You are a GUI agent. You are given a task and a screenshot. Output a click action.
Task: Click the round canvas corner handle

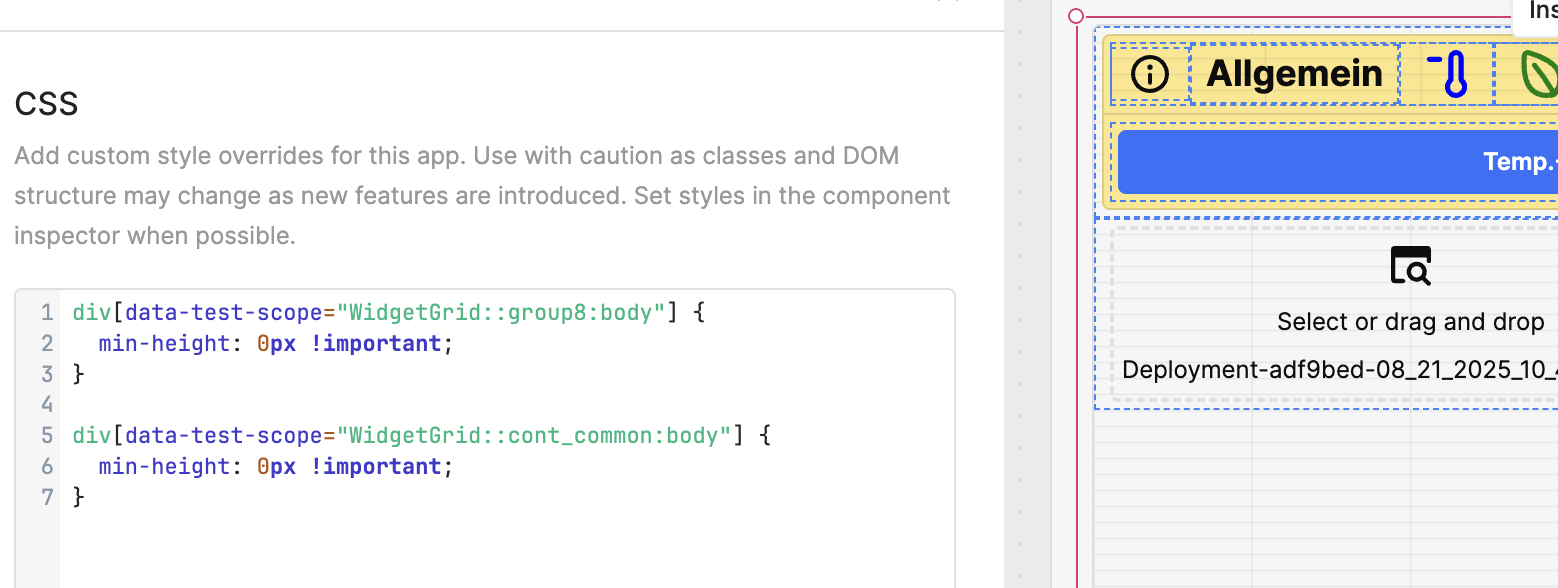coord(1076,16)
